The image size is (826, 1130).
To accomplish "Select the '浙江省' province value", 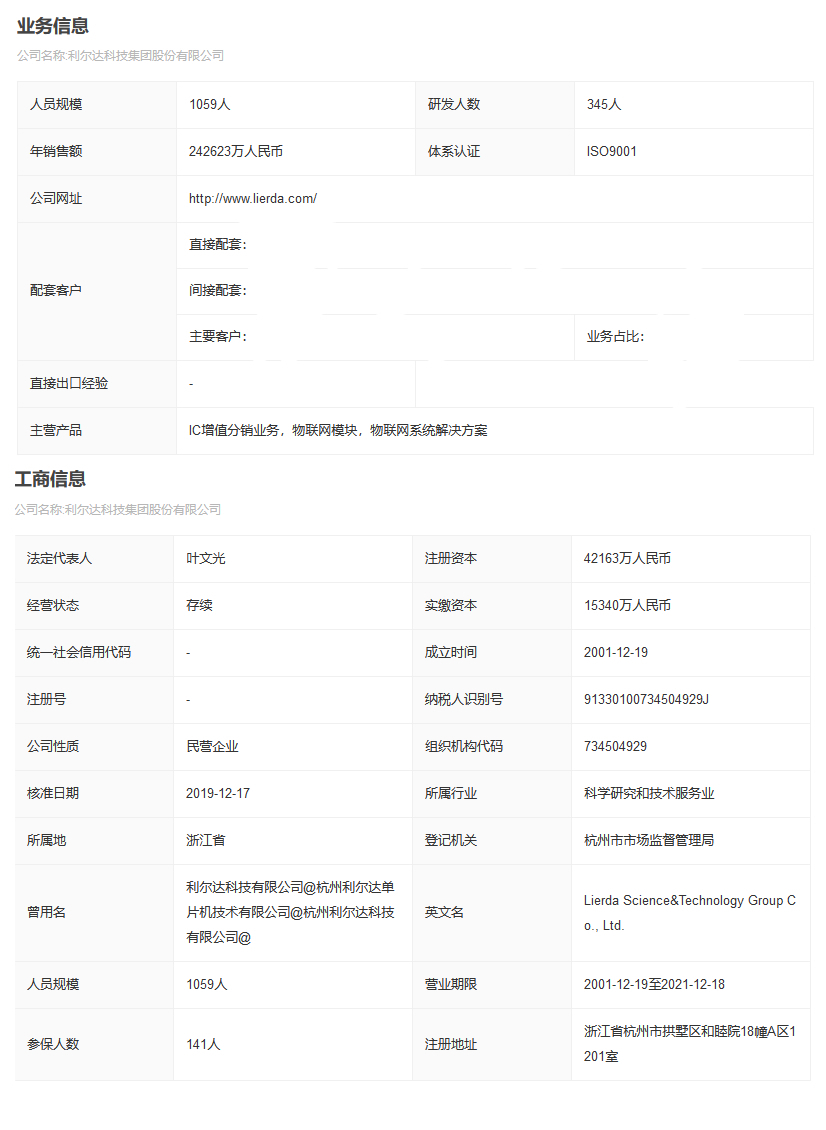I will click(x=206, y=840).
